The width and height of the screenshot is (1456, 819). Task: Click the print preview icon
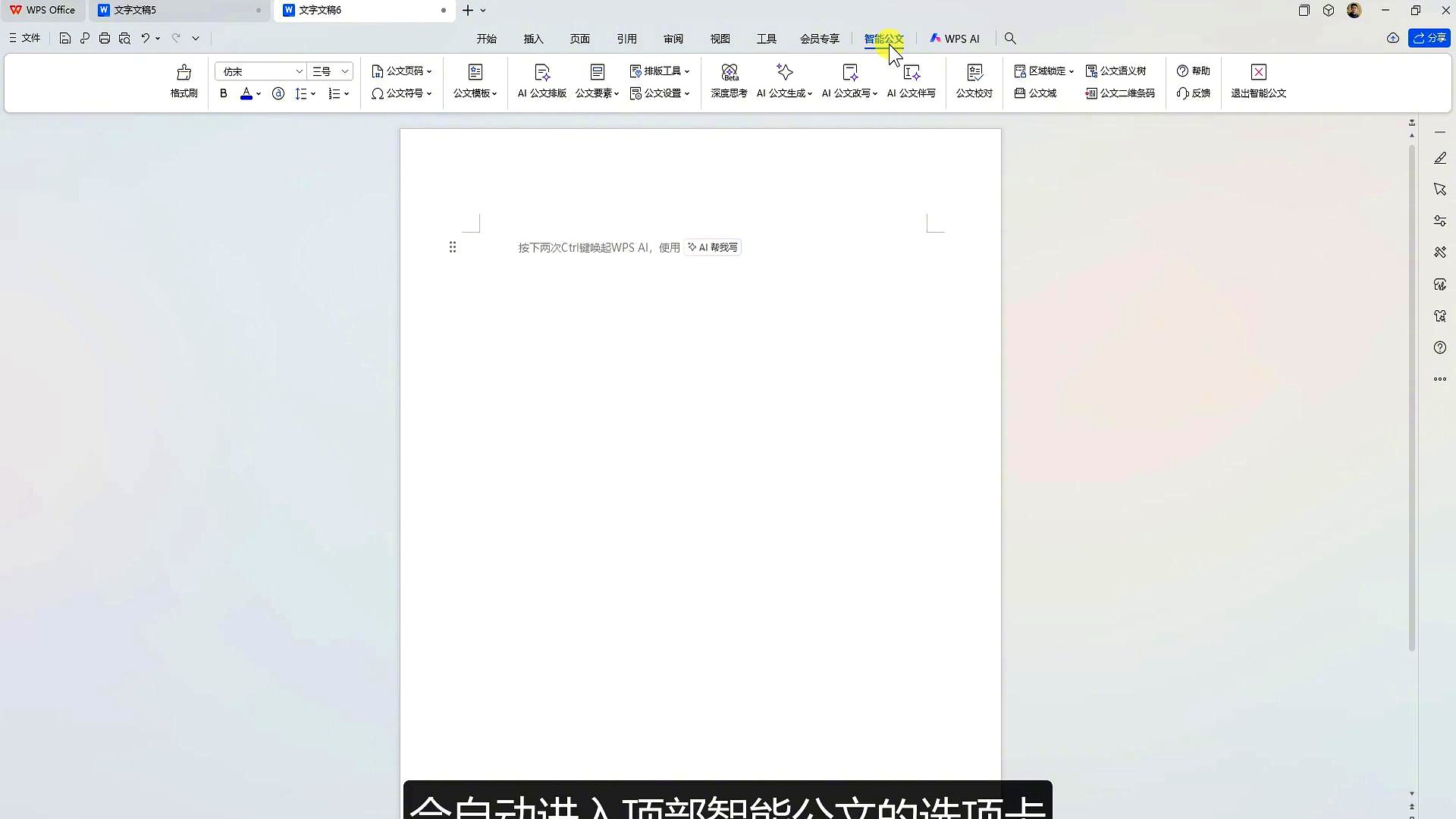click(x=124, y=38)
